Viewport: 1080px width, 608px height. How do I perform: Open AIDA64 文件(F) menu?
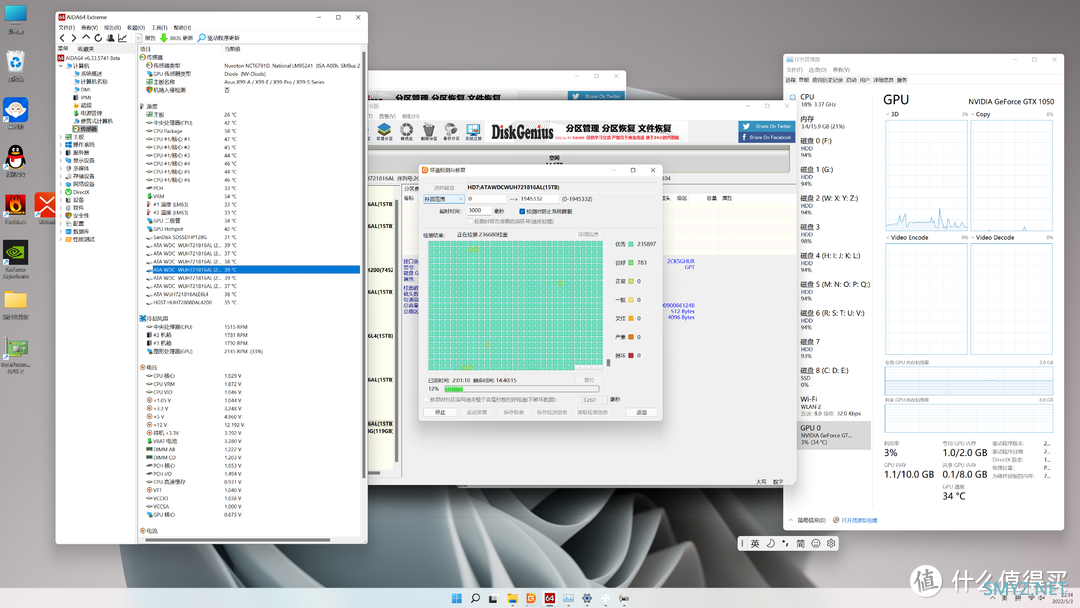(66, 28)
